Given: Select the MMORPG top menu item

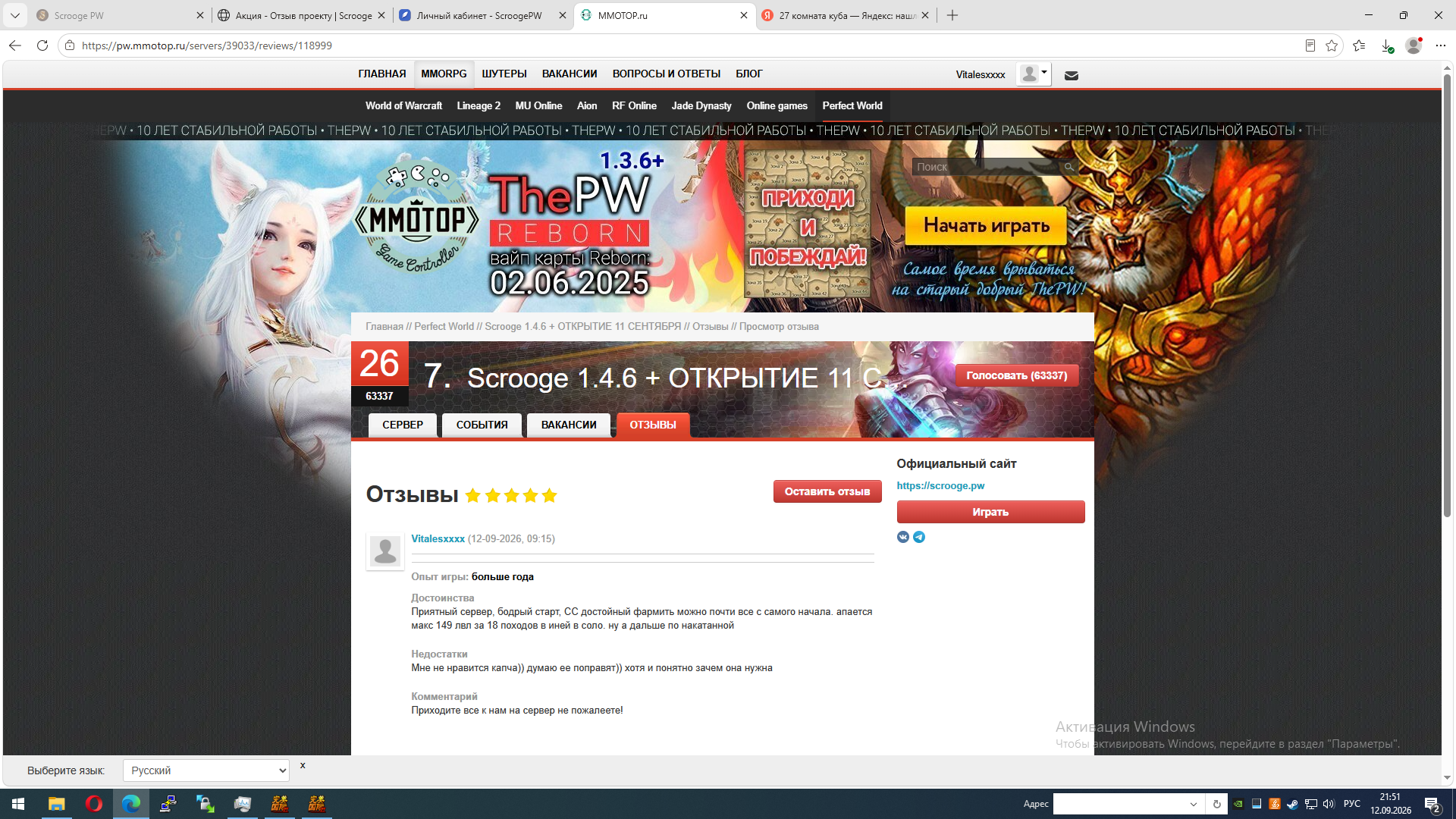Looking at the screenshot, I should (444, 74).
